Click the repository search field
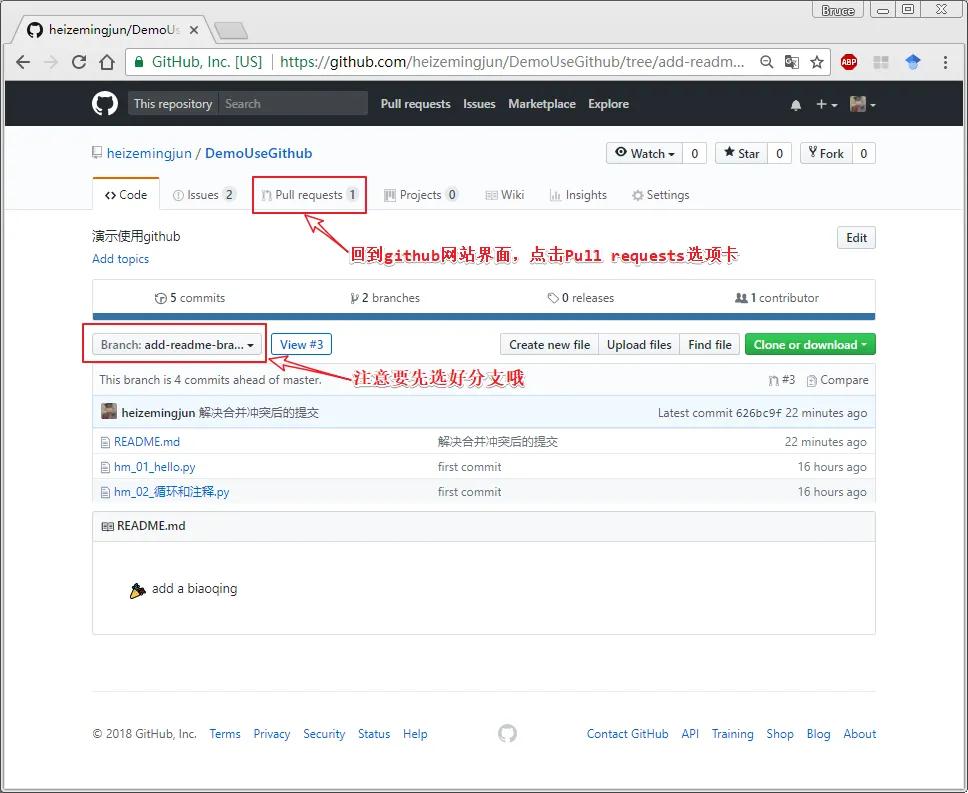968x793 pixels. click(292, 104)
